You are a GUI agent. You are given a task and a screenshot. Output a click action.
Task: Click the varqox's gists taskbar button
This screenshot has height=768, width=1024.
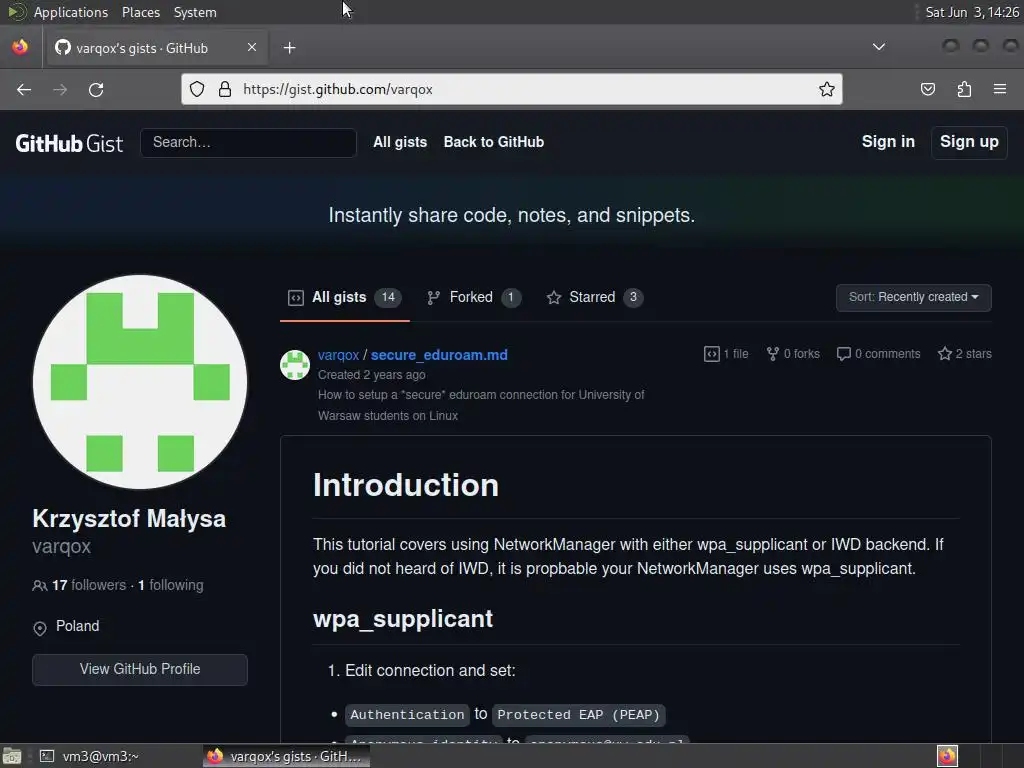[x=285, y=756]
